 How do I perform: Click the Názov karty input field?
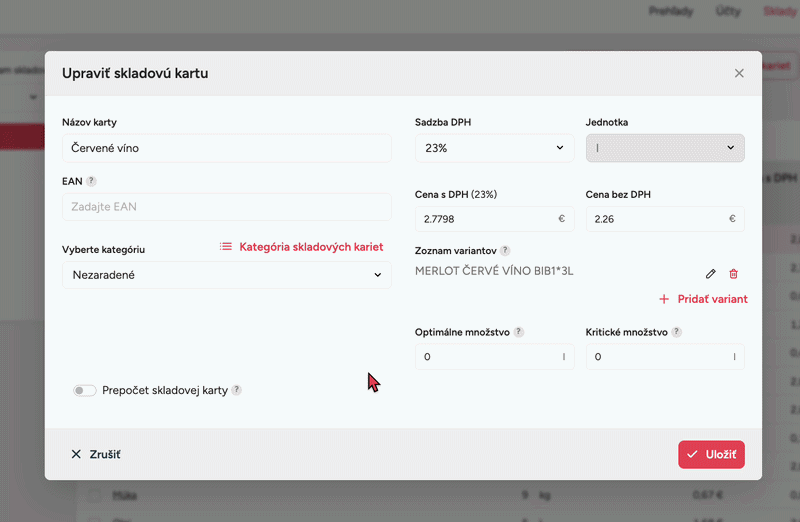(226, 148)
